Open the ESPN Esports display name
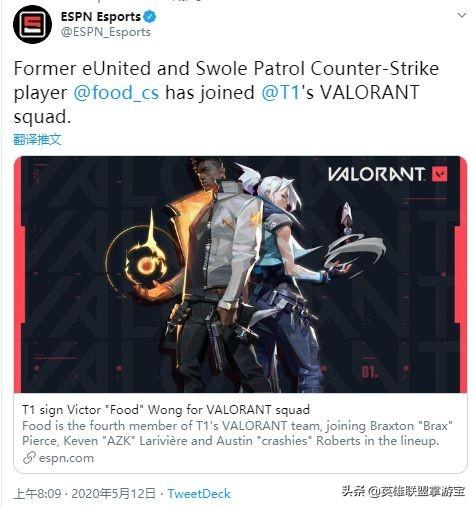Image resolution: width=476 pixels, height=508 pixels. click(x=101, y=17)
